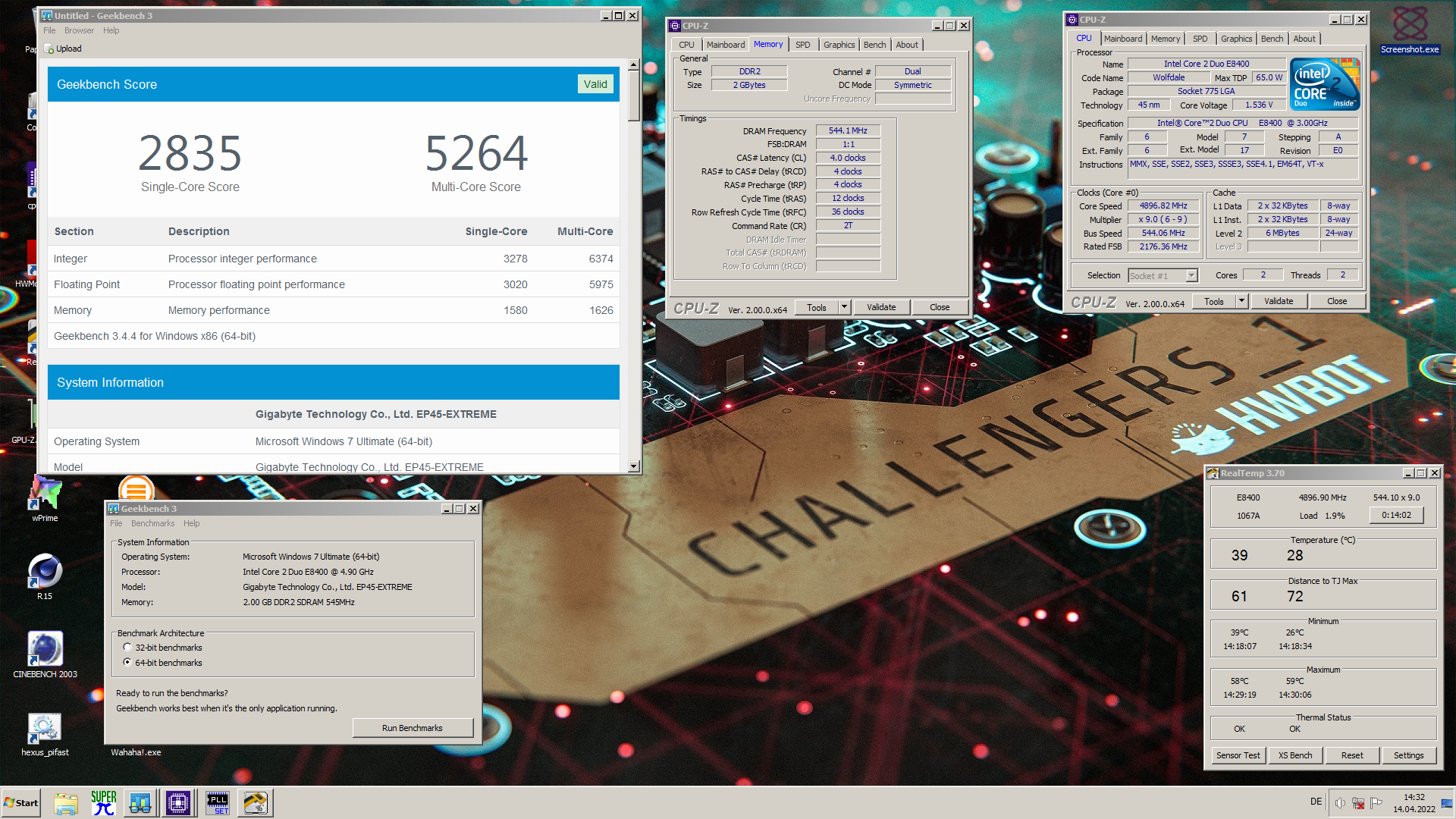Click the Integer row in Geekbench results
The height and width of the screenshot is (819, 1456).
point(334,259)
